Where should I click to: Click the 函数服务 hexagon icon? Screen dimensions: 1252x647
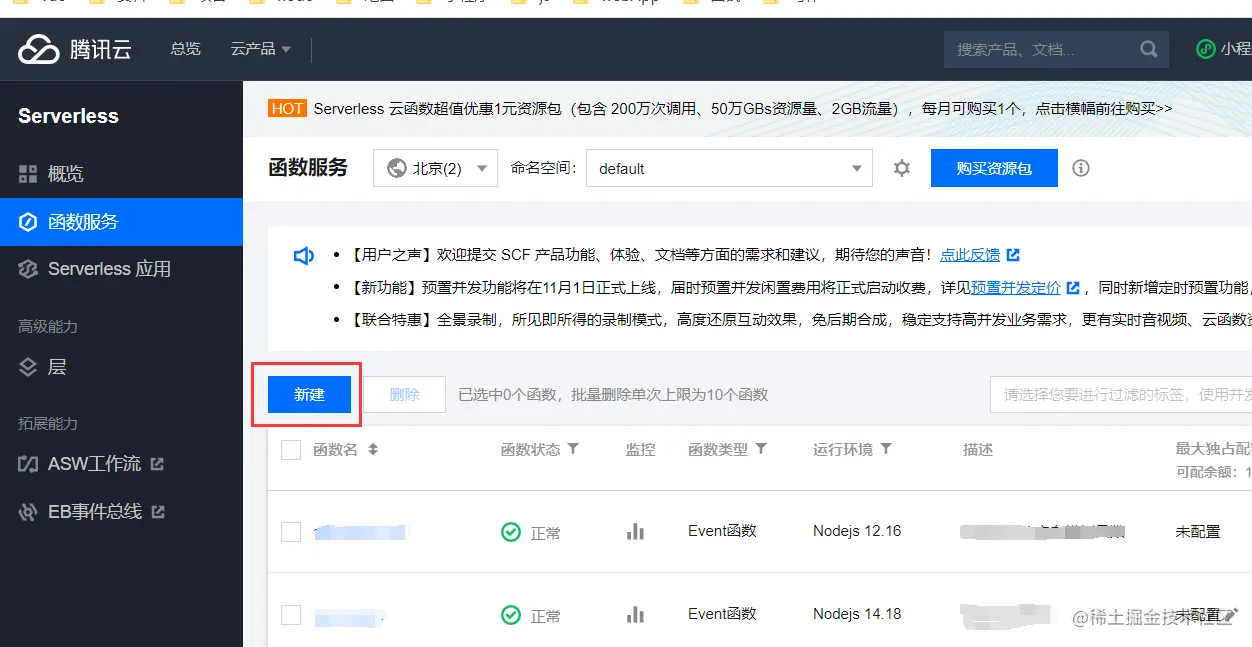coord(28,222)
